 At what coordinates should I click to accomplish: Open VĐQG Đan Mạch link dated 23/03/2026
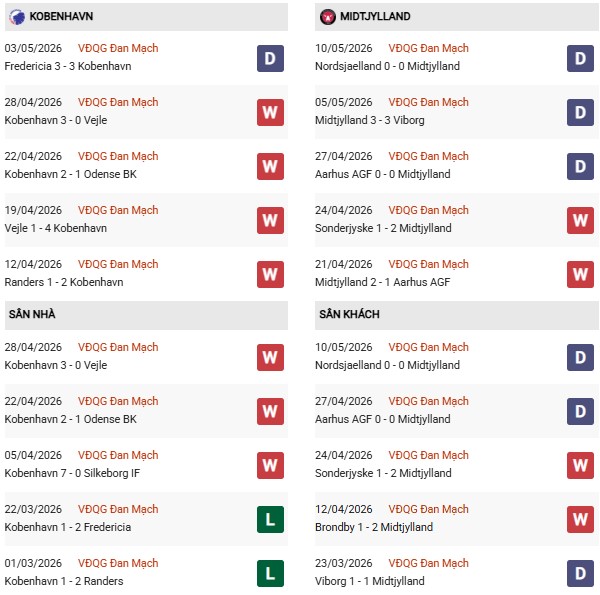pos(428,563)
